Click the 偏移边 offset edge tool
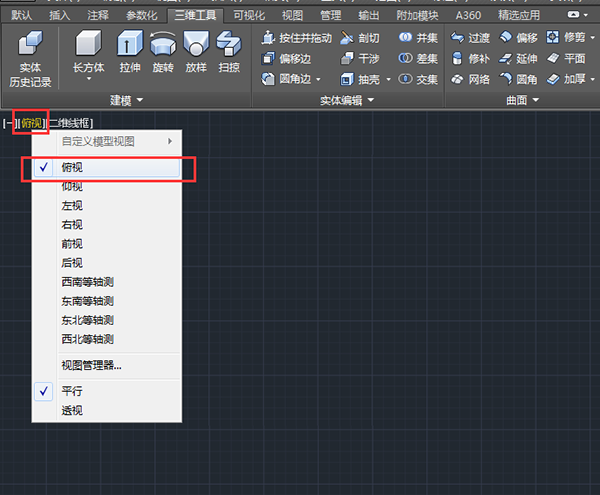This screenshot has width=600, height=495. click(286, 59)
